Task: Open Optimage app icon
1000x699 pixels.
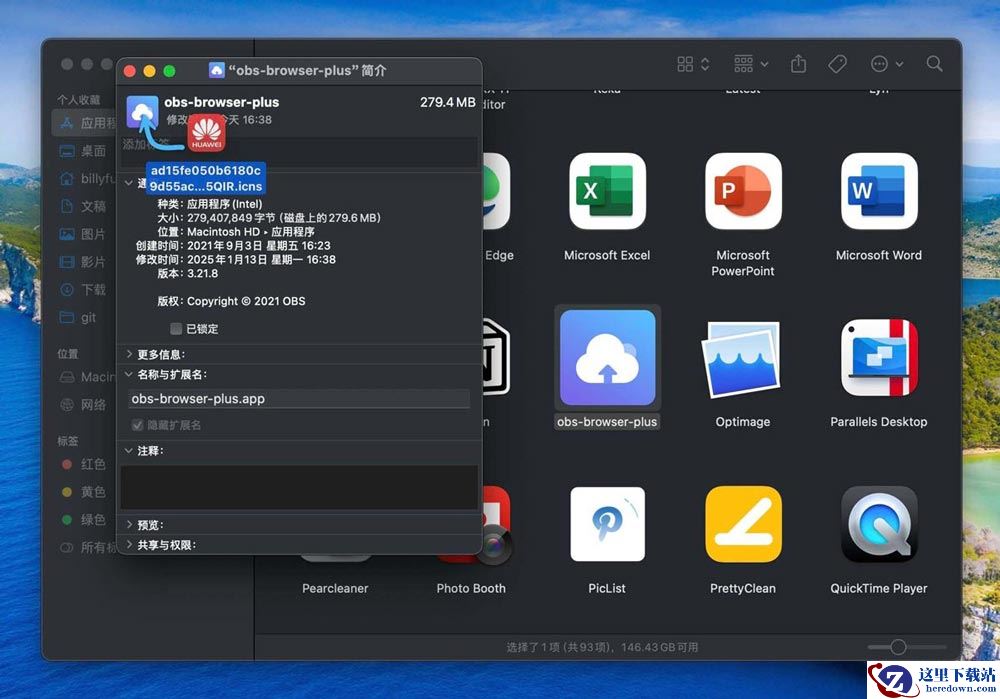Action: pyautogui.click(x=743, y=359)
